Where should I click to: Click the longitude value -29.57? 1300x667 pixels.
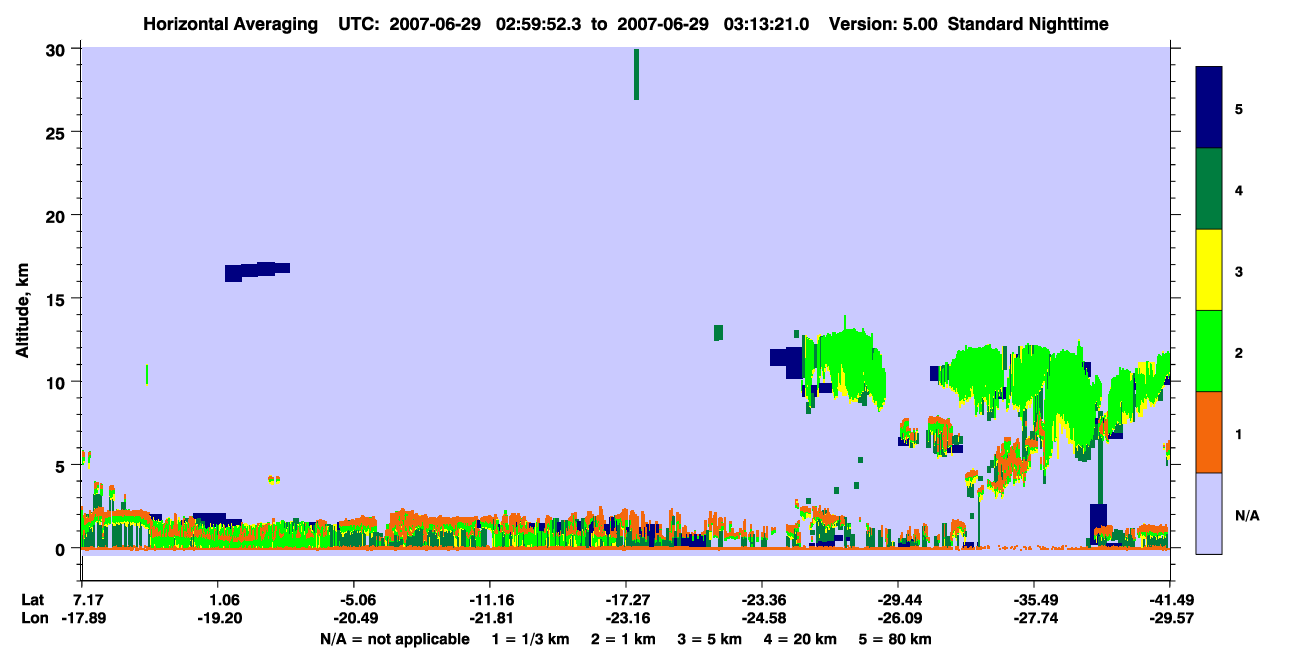tap(1170, 619)
